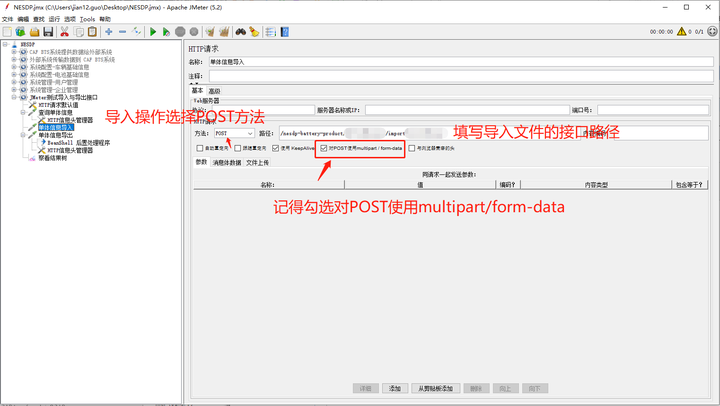Toggle 使用 KeepAlive checkbox

pyautogui.click(x=276, y=148)
